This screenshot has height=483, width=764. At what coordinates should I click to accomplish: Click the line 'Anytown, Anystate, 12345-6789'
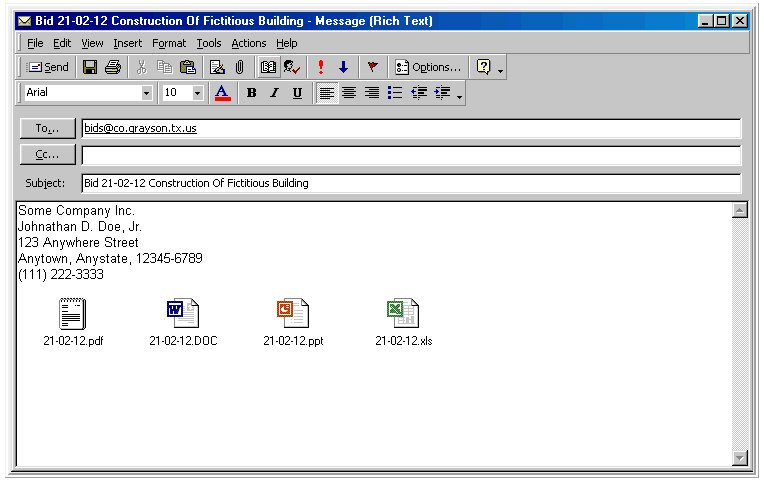point(110,258)
